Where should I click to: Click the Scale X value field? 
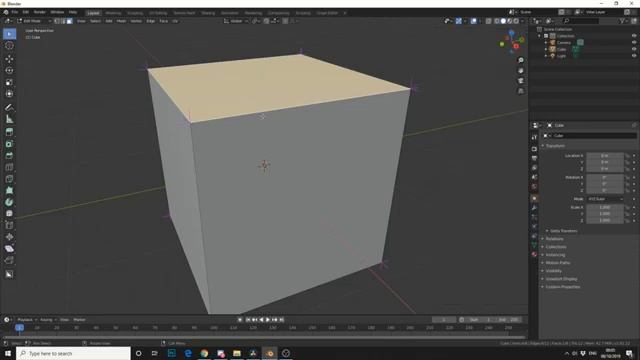(605, 207)
